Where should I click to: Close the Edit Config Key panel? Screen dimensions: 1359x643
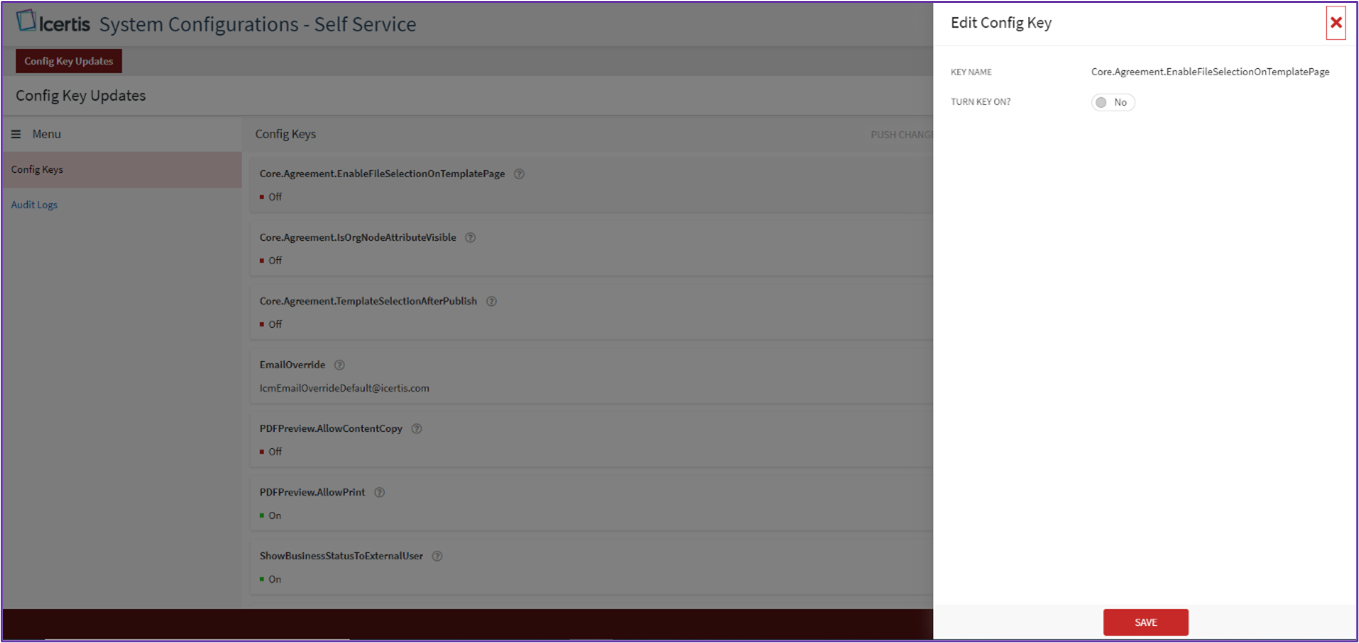[x=1335, y=22]
